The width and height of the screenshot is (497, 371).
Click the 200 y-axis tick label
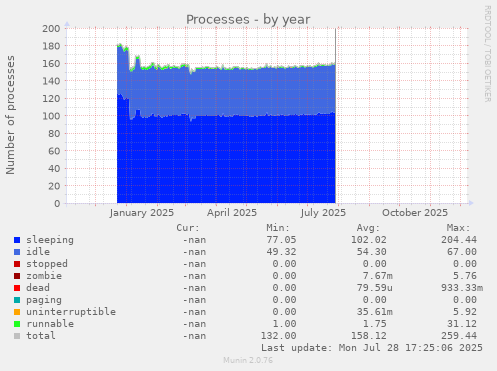pos(51,29)
